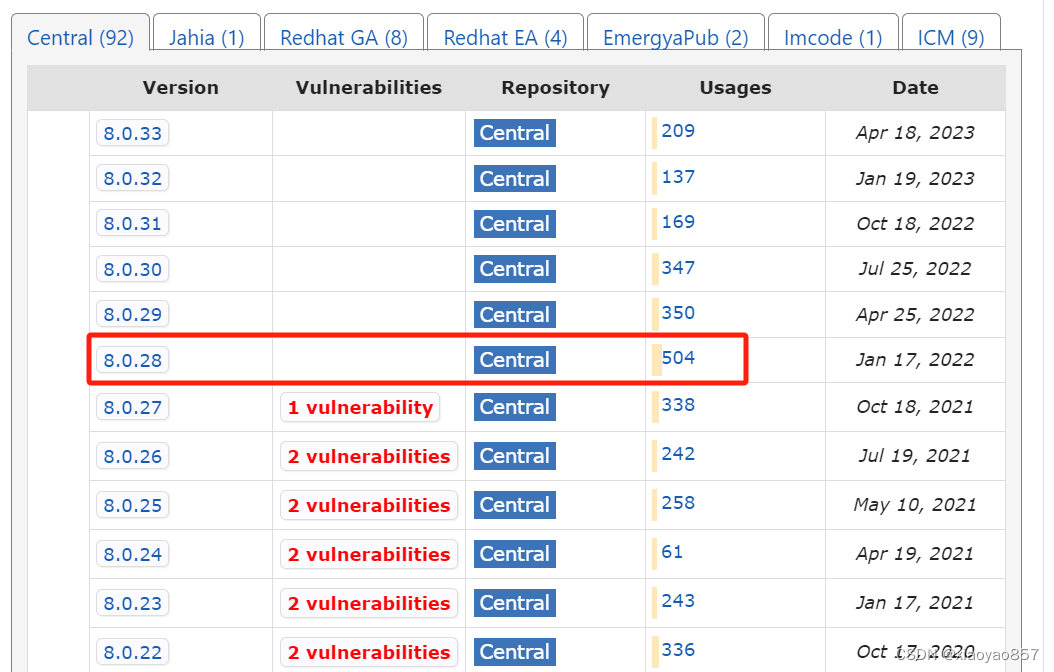
Task: Click the Central repository badge for 8.0.29
Action: [515, 314]
